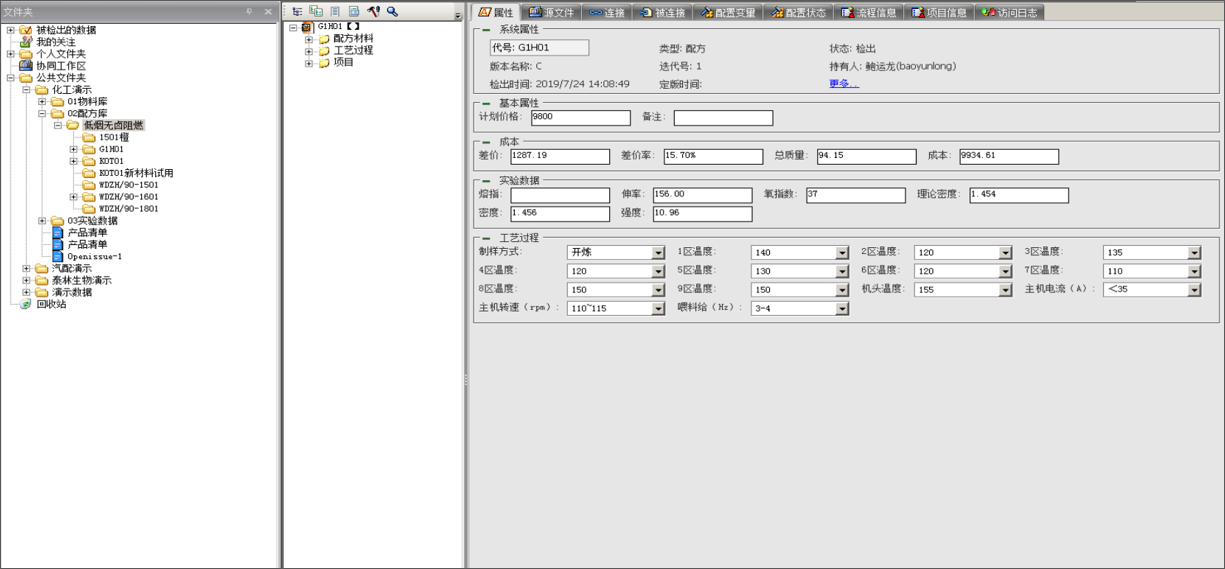Collapse the 系统属性 section

pos(486,30)
